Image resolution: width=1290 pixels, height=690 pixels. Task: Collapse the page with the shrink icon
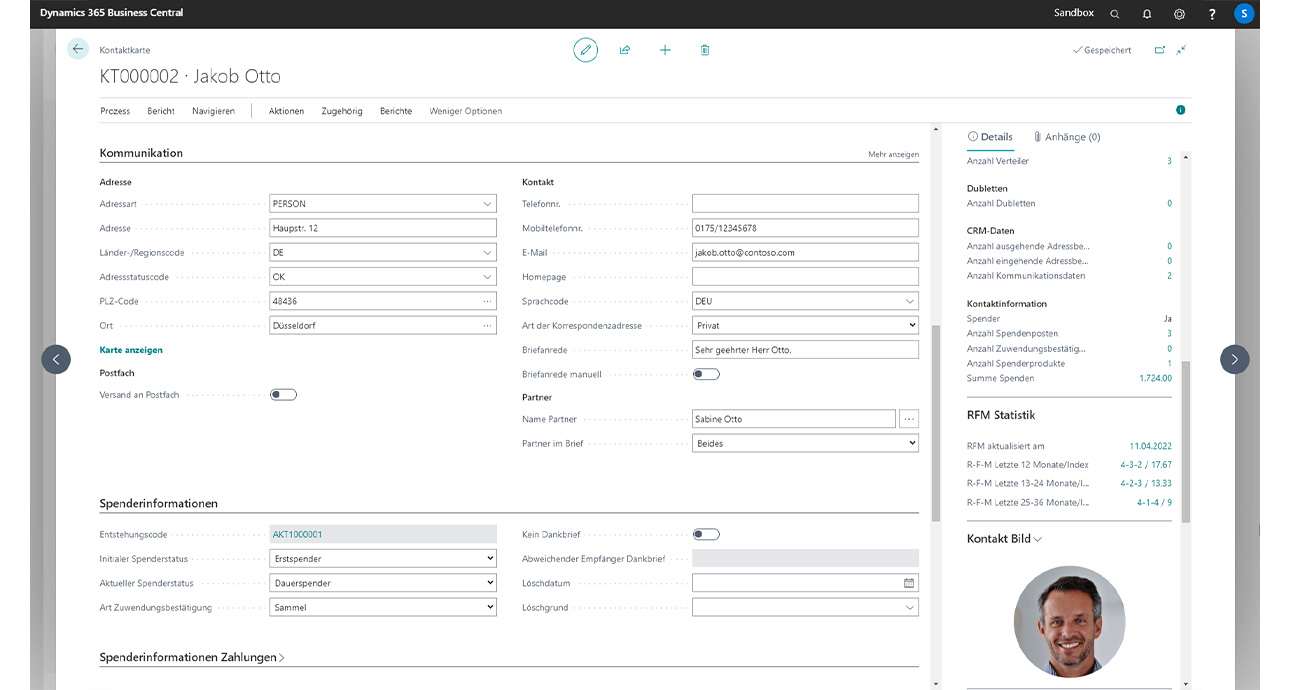(1181, 49)
